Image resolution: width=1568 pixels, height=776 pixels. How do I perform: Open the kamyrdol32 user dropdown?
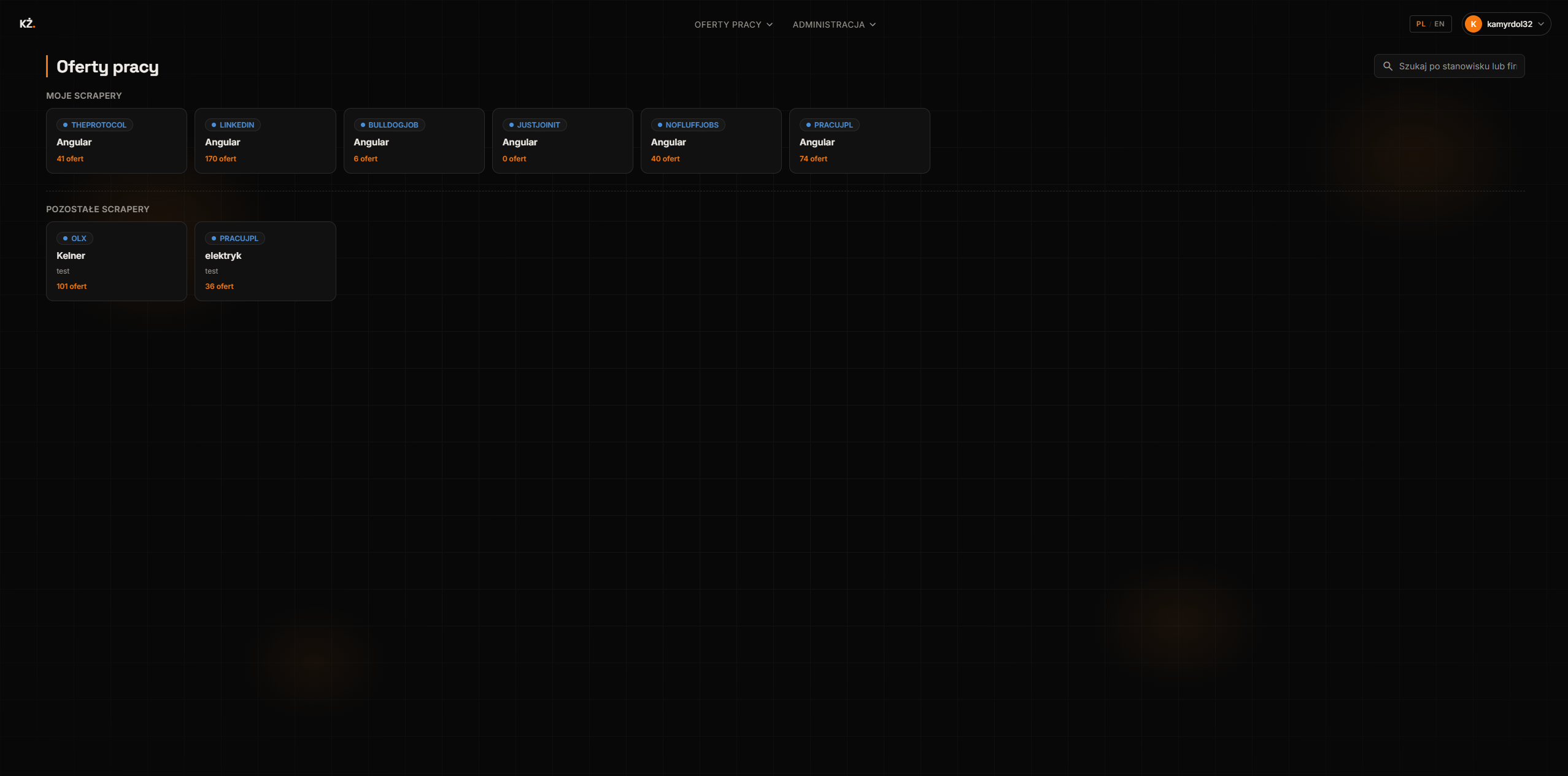click(x=1507, y=25)
